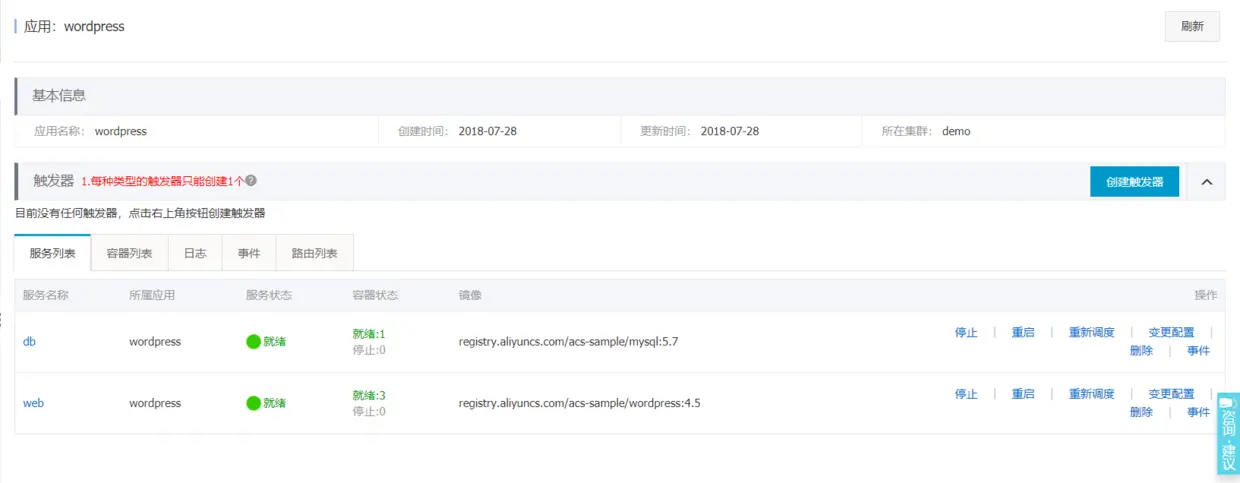1240x483 pixels.
Task: Open the 事件 tab
Action: click(x=249, y=253)
